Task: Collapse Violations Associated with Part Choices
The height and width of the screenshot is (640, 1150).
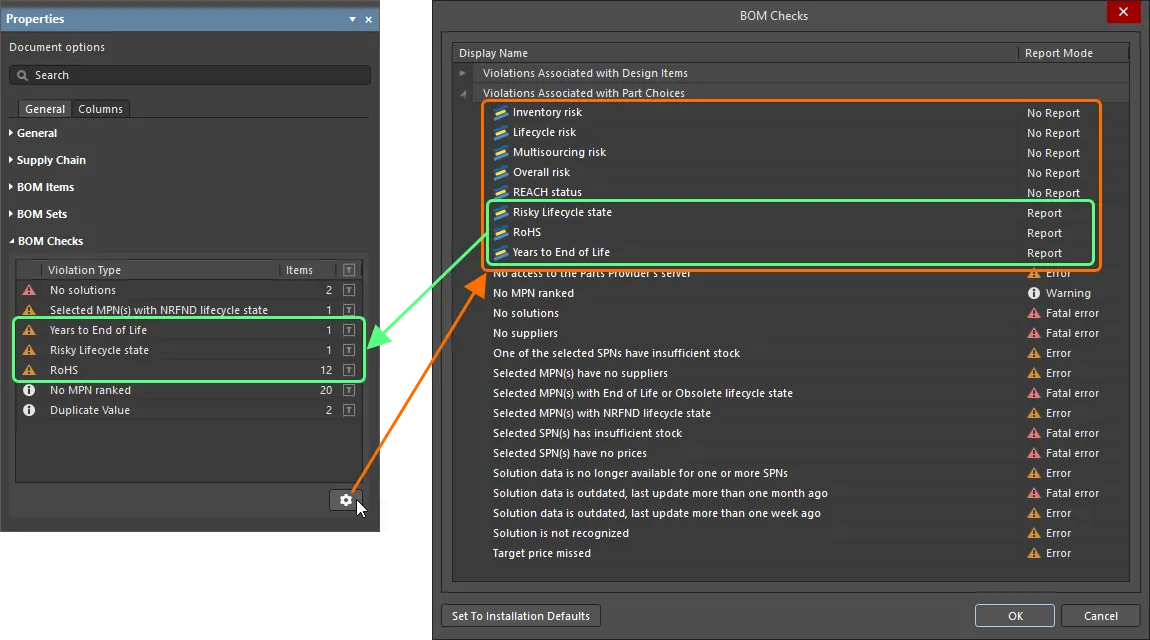Action: point(463,93)
